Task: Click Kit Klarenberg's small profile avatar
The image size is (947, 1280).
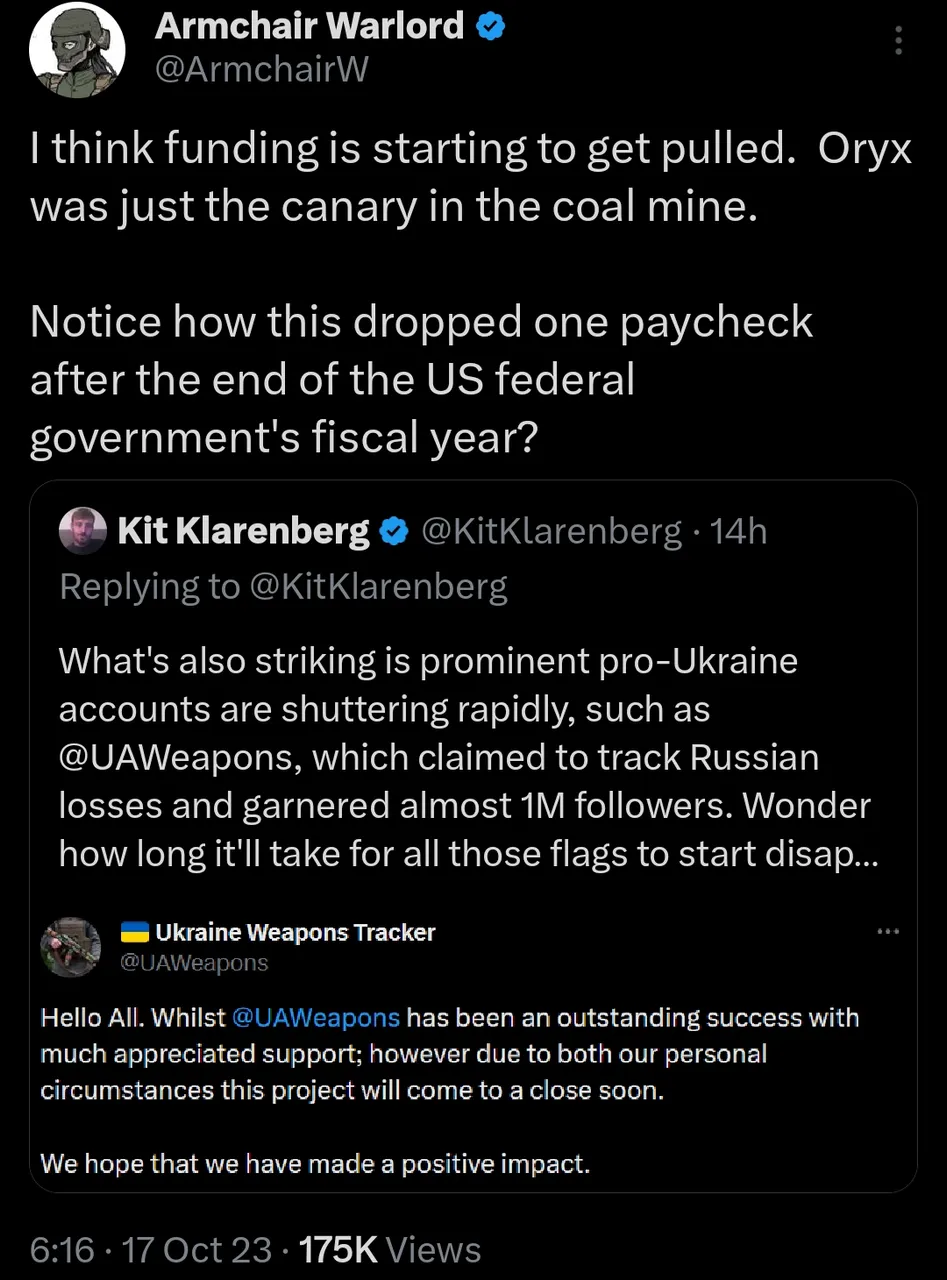Action: (x=83, y=531)
